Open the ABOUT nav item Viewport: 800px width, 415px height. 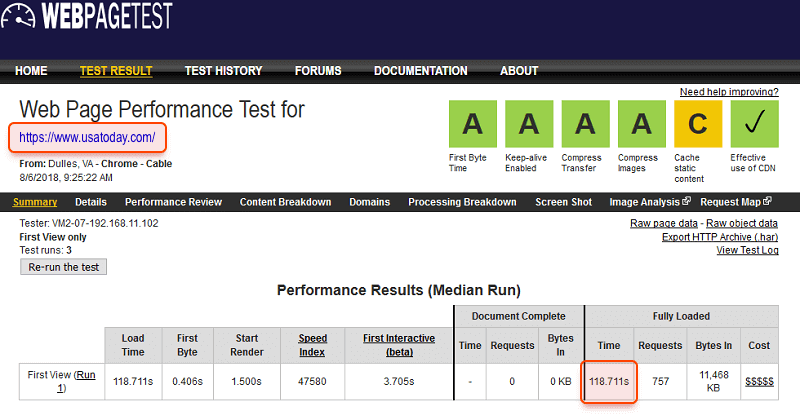coord(519,71)
